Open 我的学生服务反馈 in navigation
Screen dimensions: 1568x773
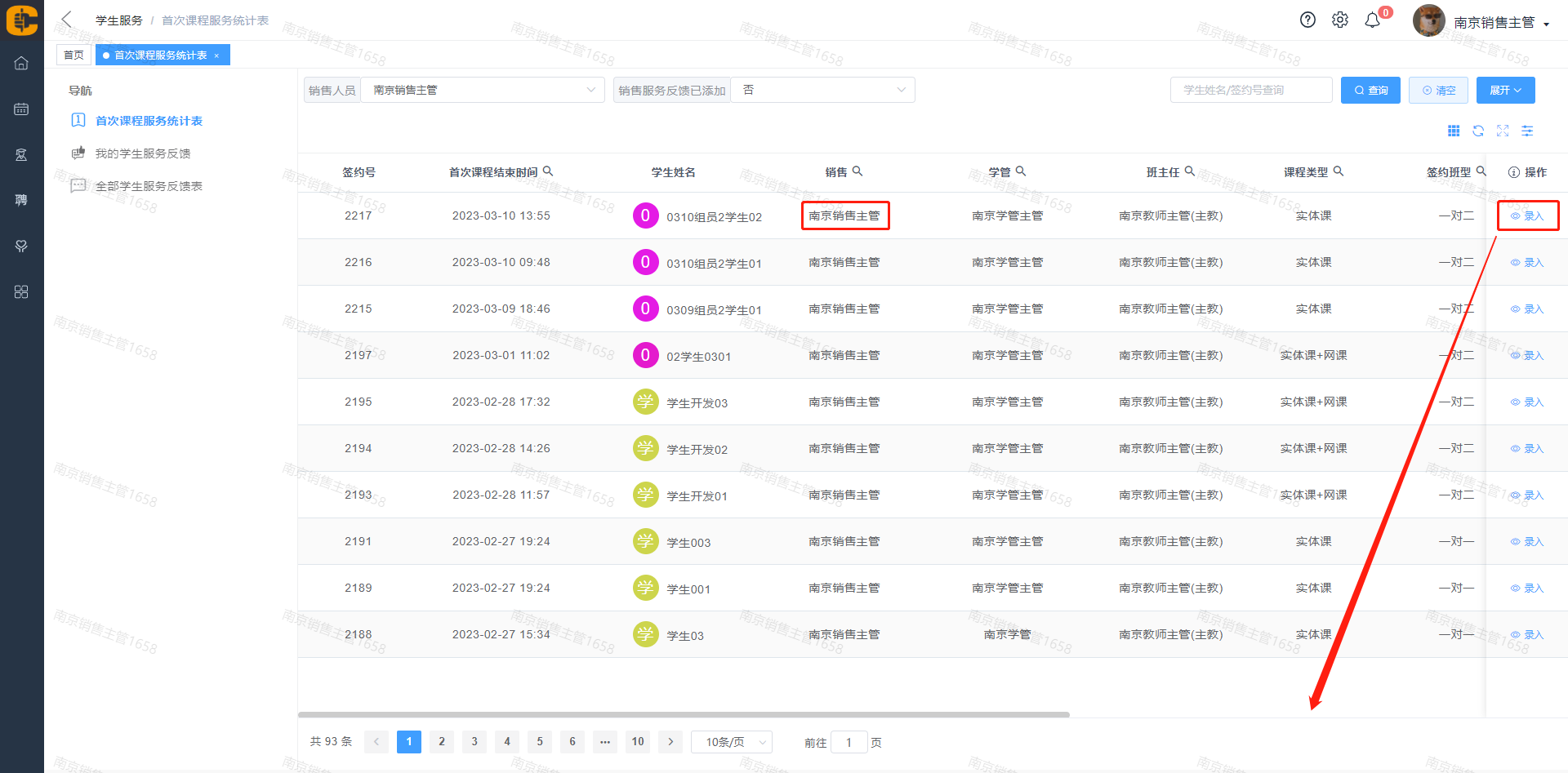coord(143,153)
